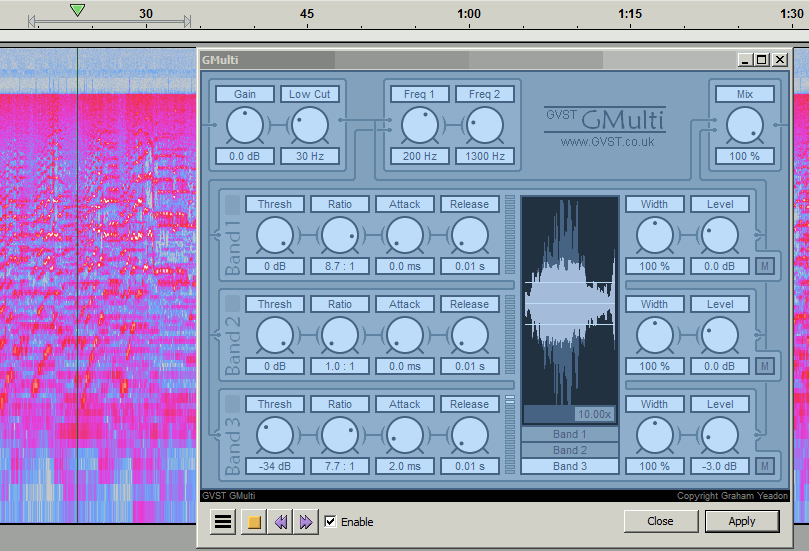Click Band 1 Release knob
The width and height of the screenshot is (809, 551).
click(470, 235)
